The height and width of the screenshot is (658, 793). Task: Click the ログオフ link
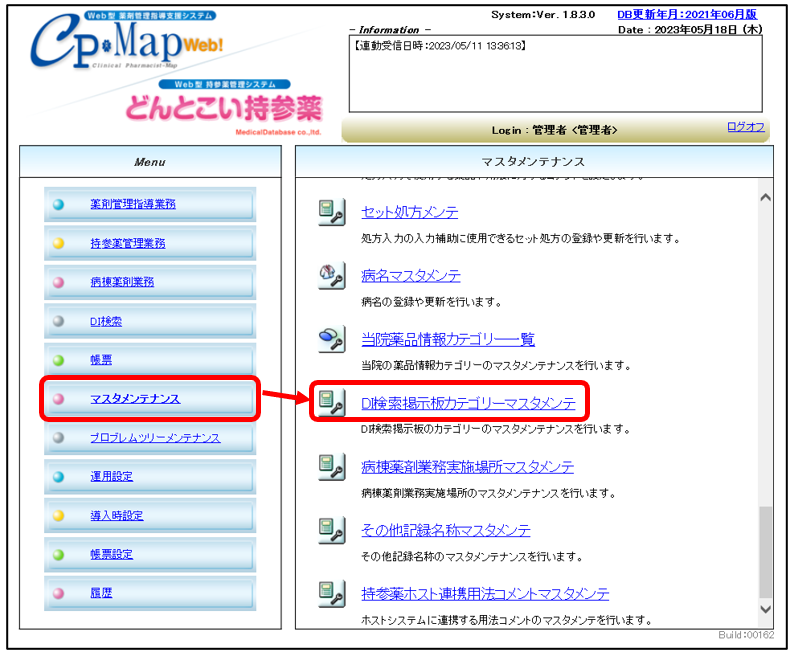click(x=745, y=127)
